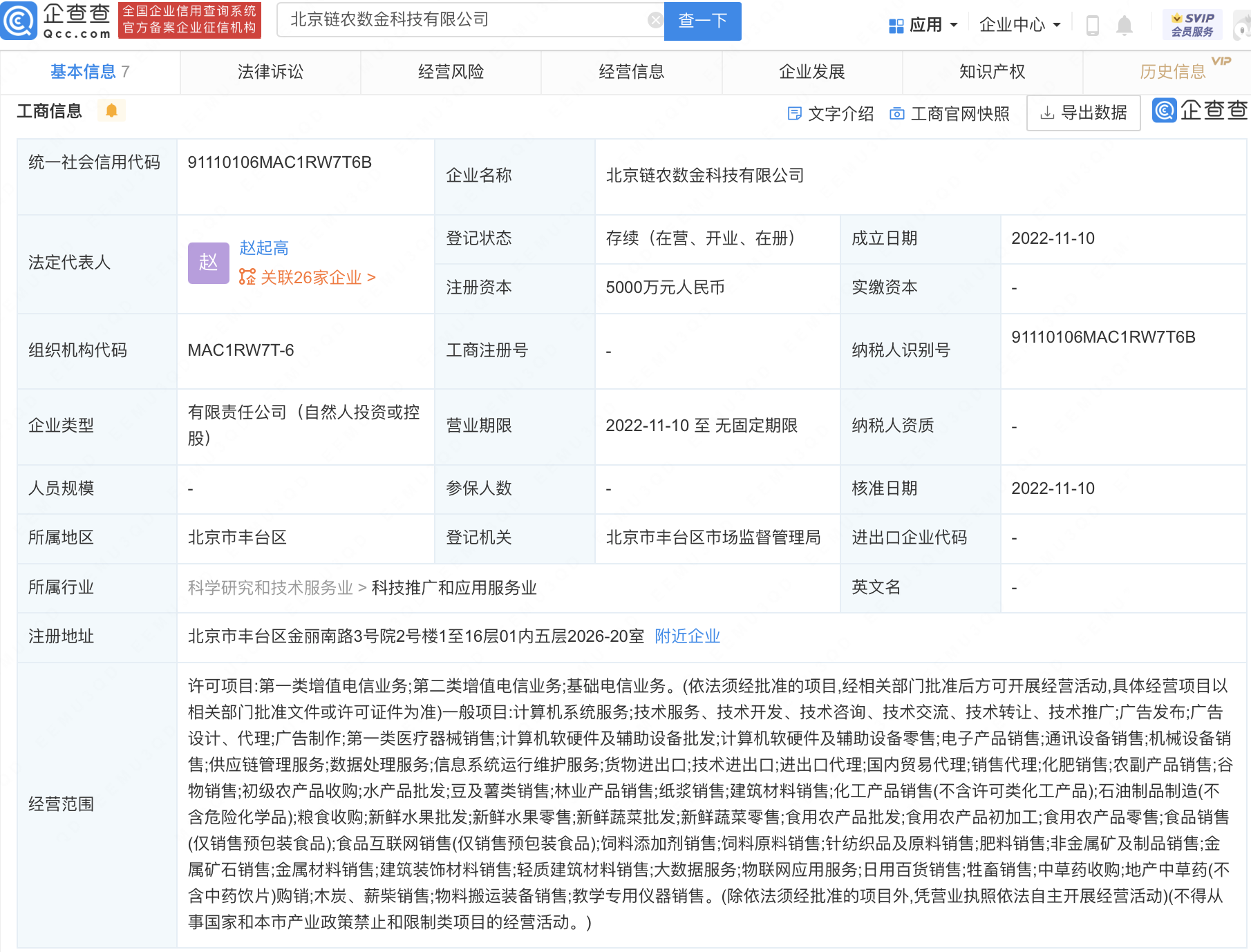Screen dimensions: 1251x952
Task: Select the 营业期限 value text
Action: click(x=702, y=426)
